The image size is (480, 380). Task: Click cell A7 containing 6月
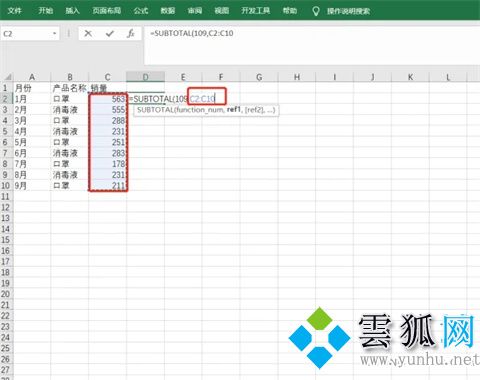click(32, 153)
